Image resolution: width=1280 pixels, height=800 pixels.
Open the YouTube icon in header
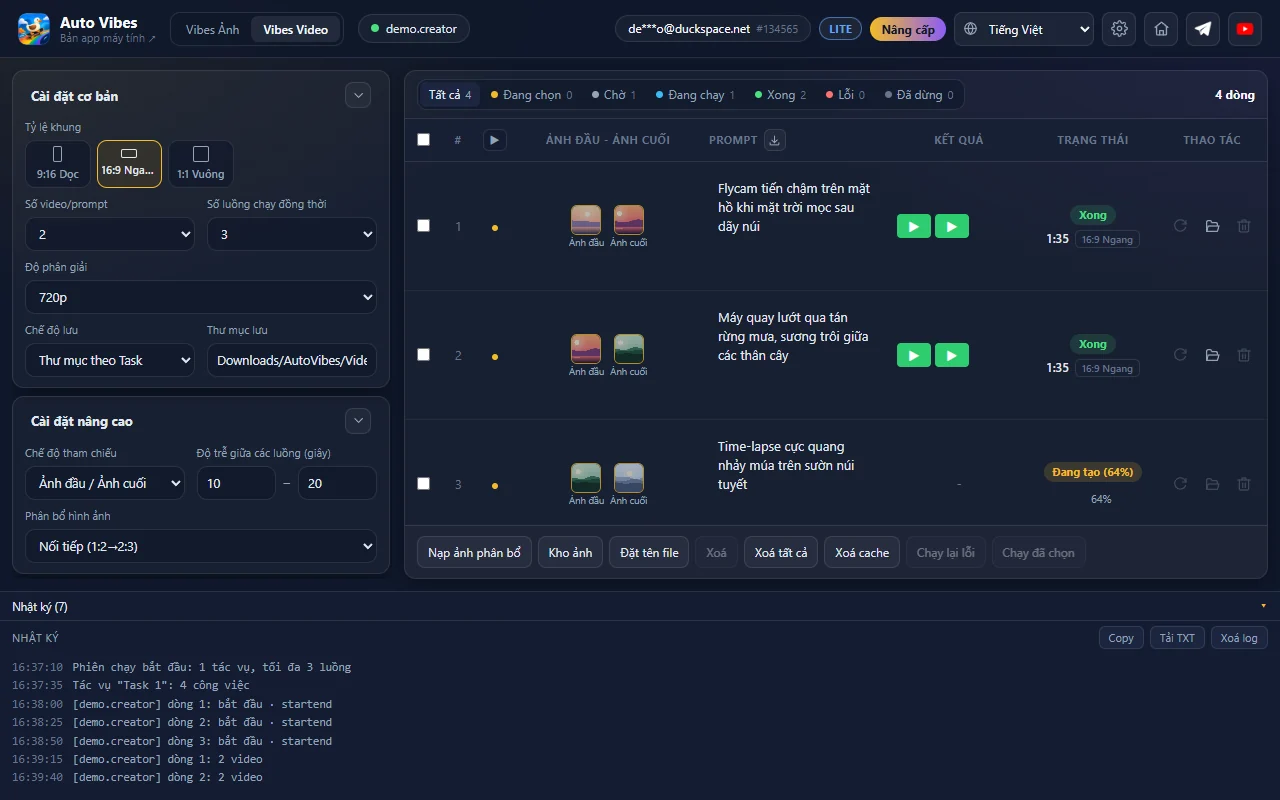[x=1245, y=29]
